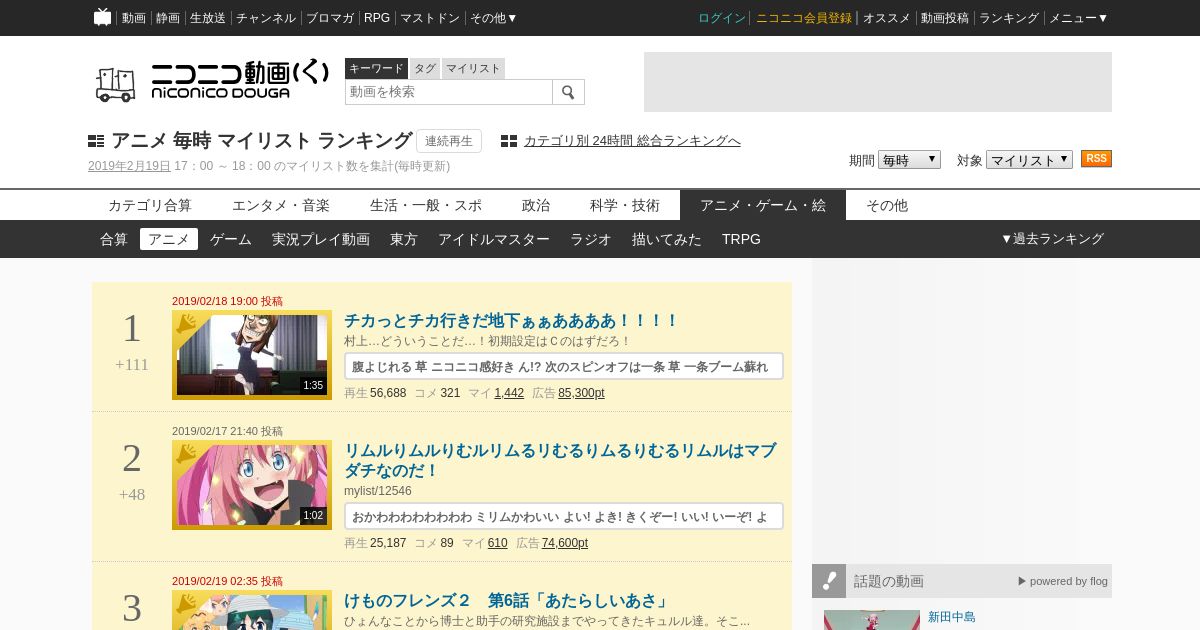Expand ▼過去ランキング
This screenshot has width=1200, height=630.
coord(1052,239)
